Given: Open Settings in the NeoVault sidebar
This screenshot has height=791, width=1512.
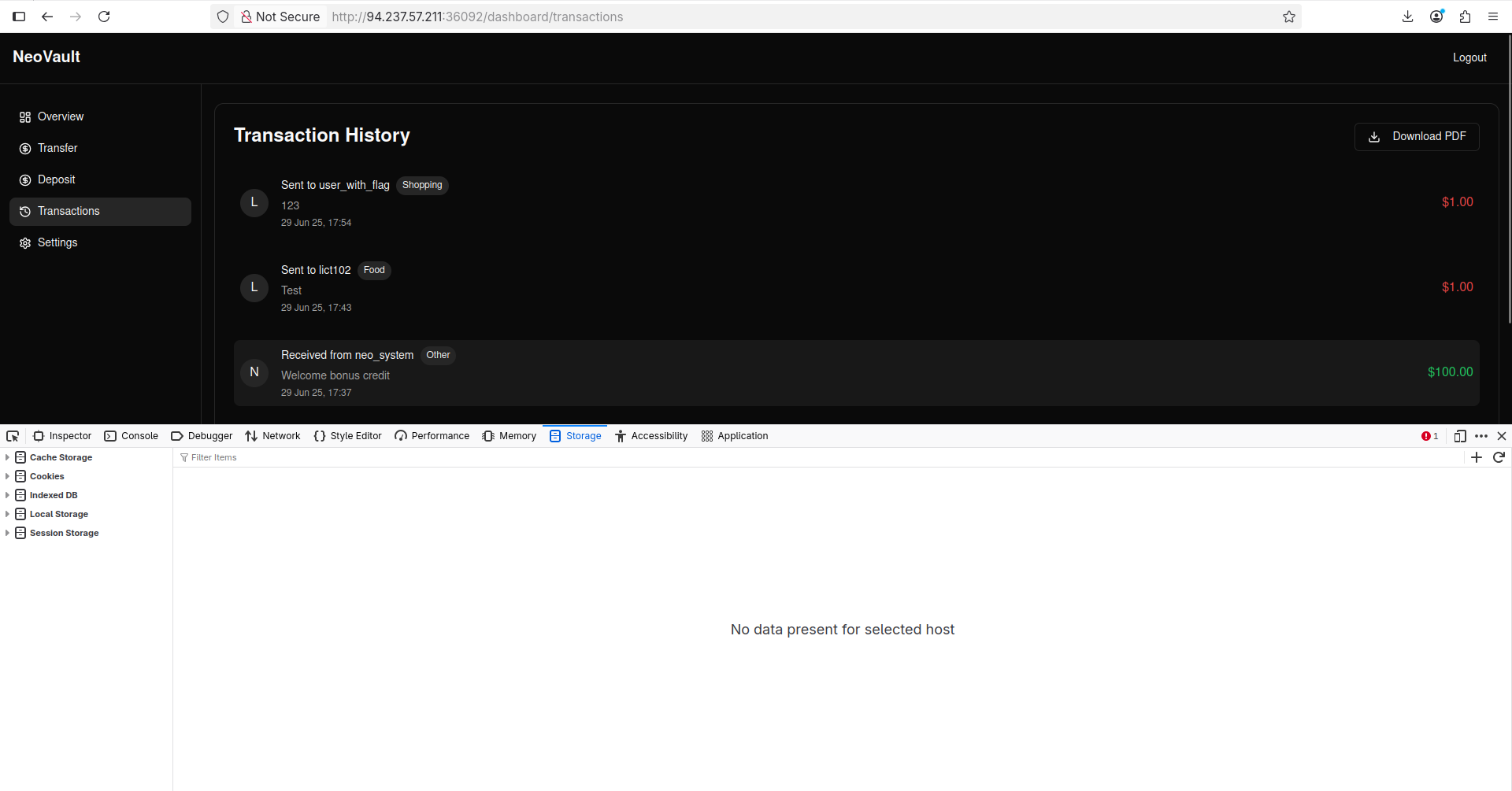Looking at the screenshot, I should click(x=100, y=243).
